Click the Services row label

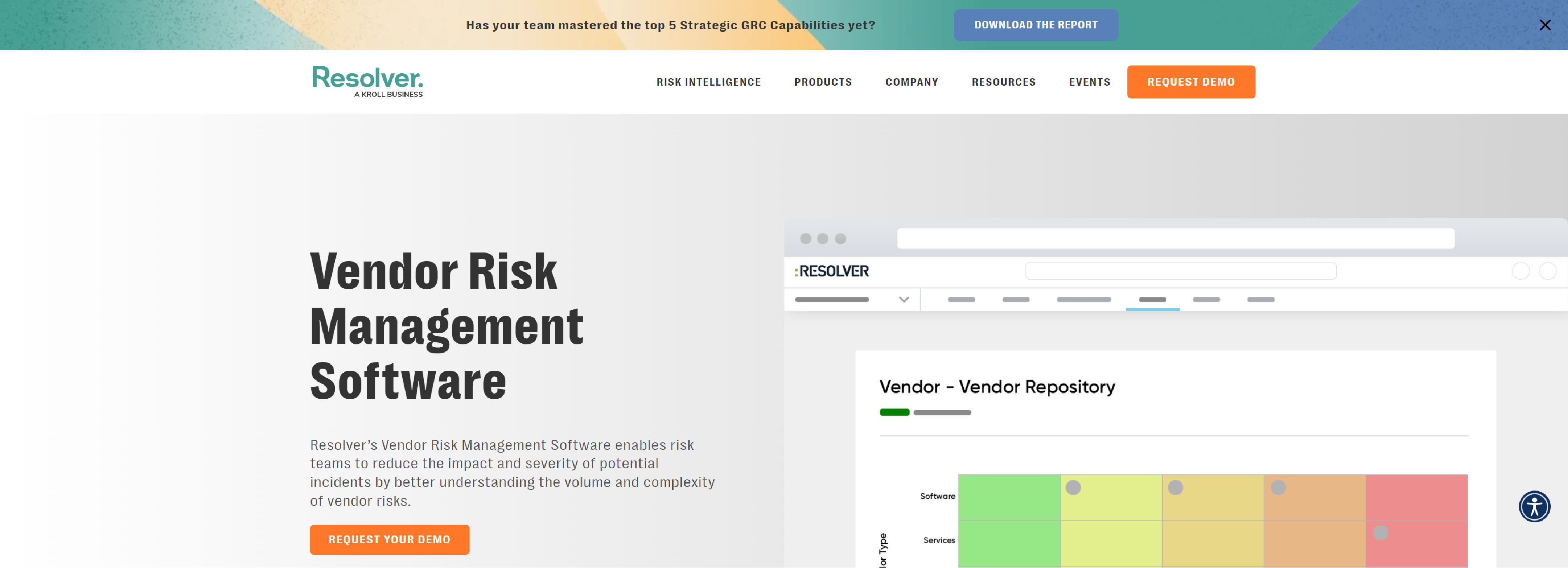(939, 540)
